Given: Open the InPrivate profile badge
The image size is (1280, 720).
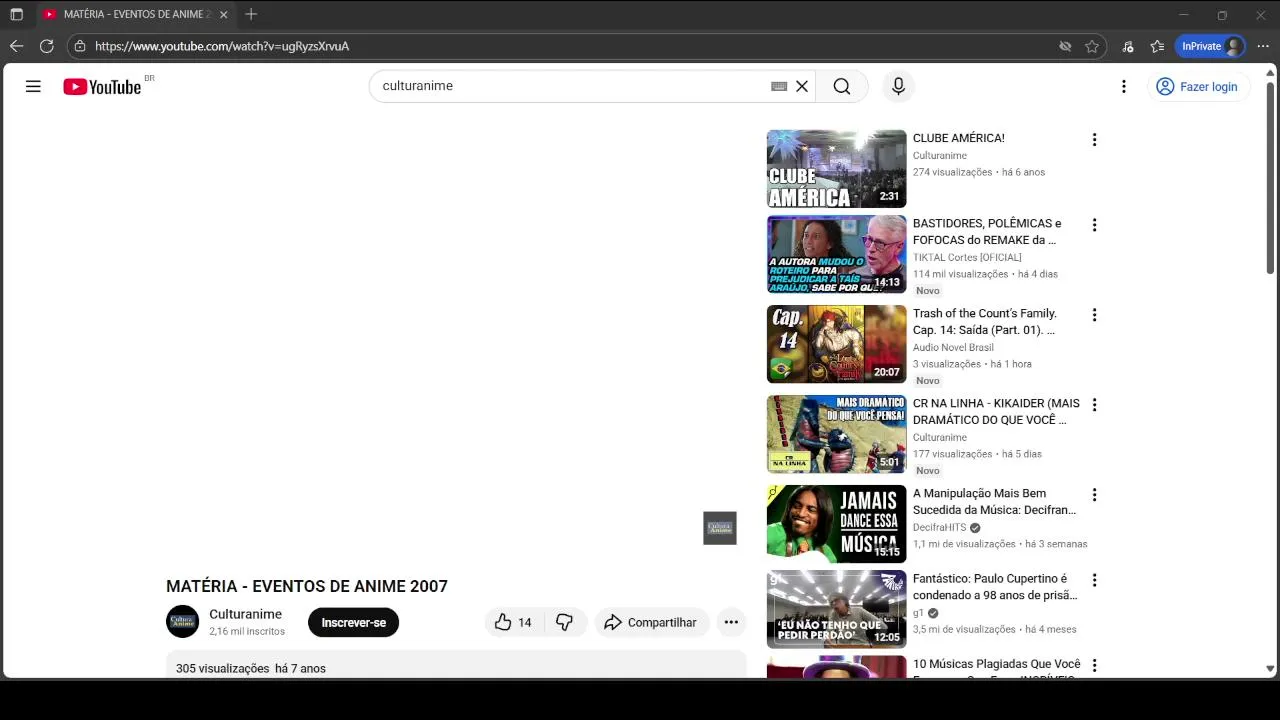Looking at the screenshot, I should (x=1210, y=46).
